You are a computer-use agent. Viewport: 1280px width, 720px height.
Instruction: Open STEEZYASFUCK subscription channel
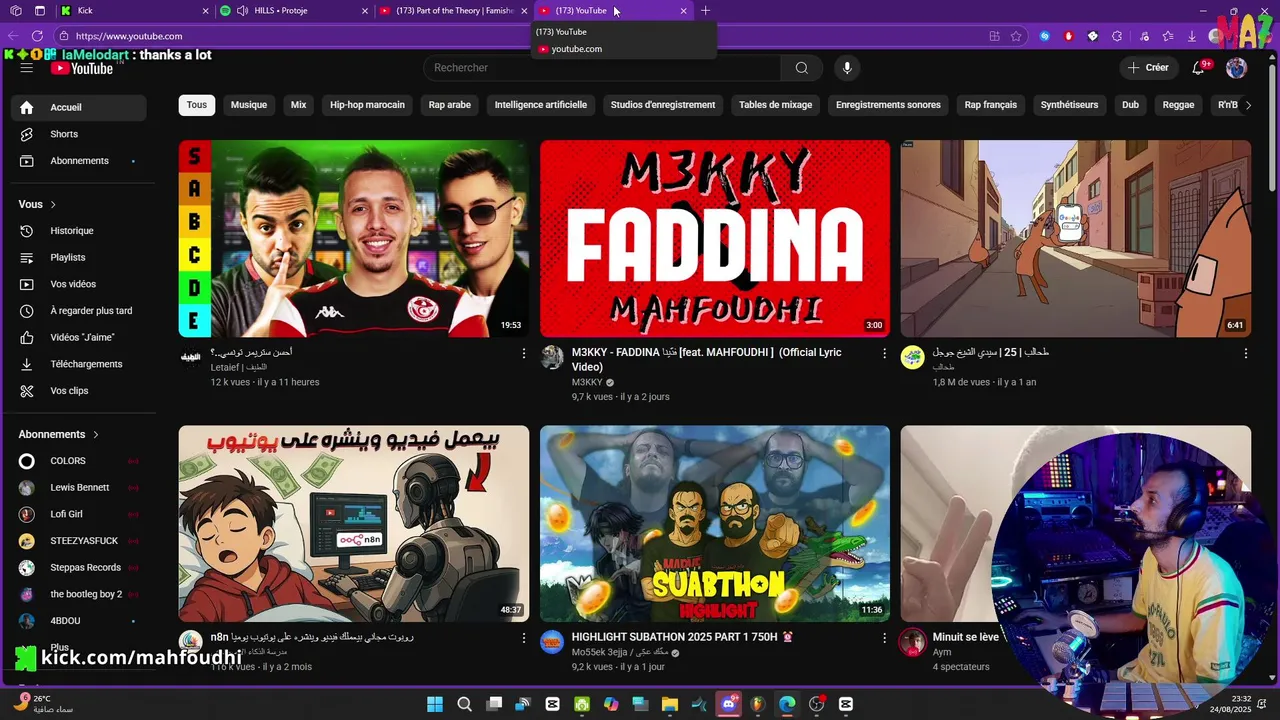pyautogui.click(x=79, y=541)
